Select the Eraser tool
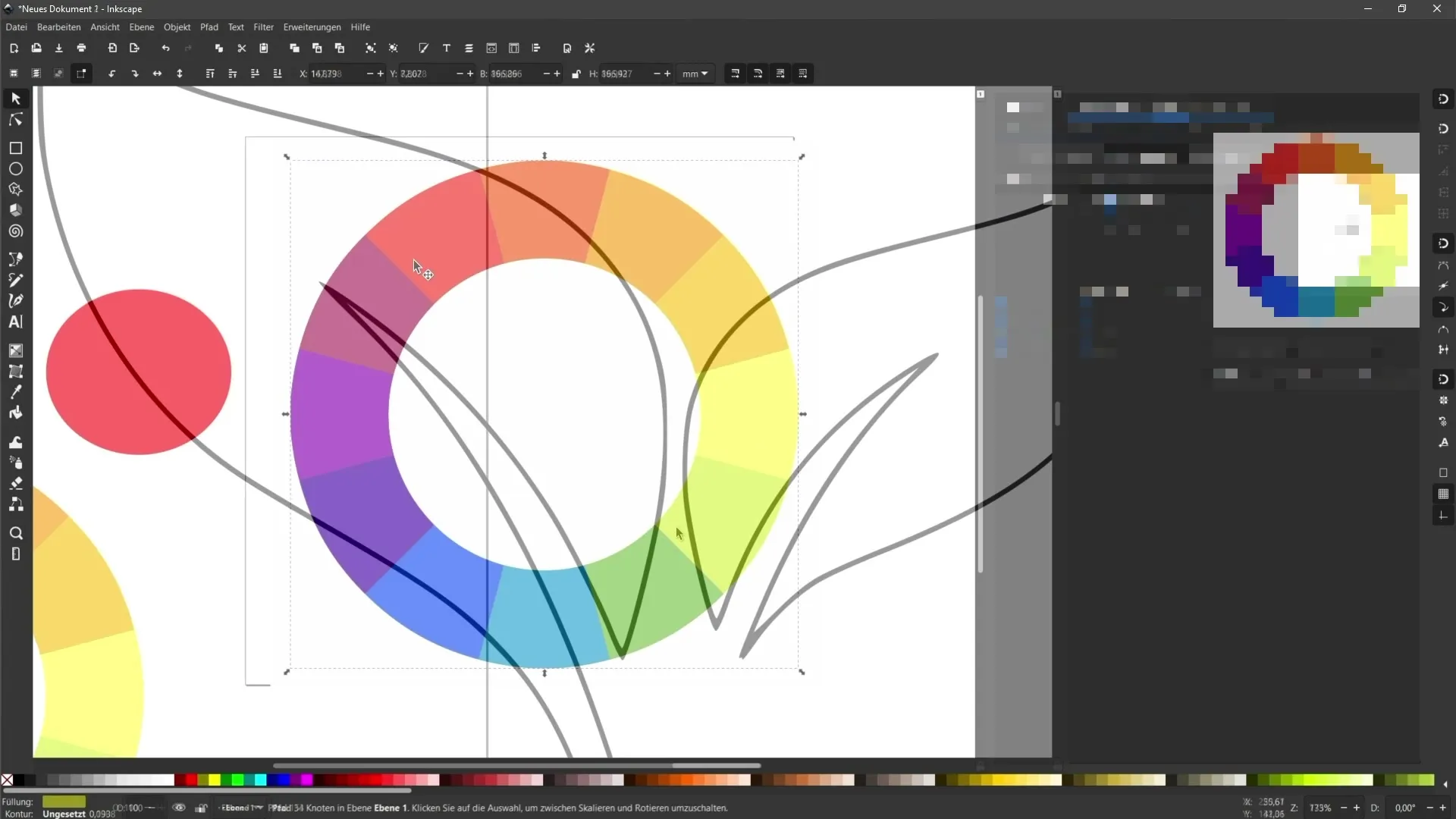The height and width of the screenshot is (819, 1456). 16,483
